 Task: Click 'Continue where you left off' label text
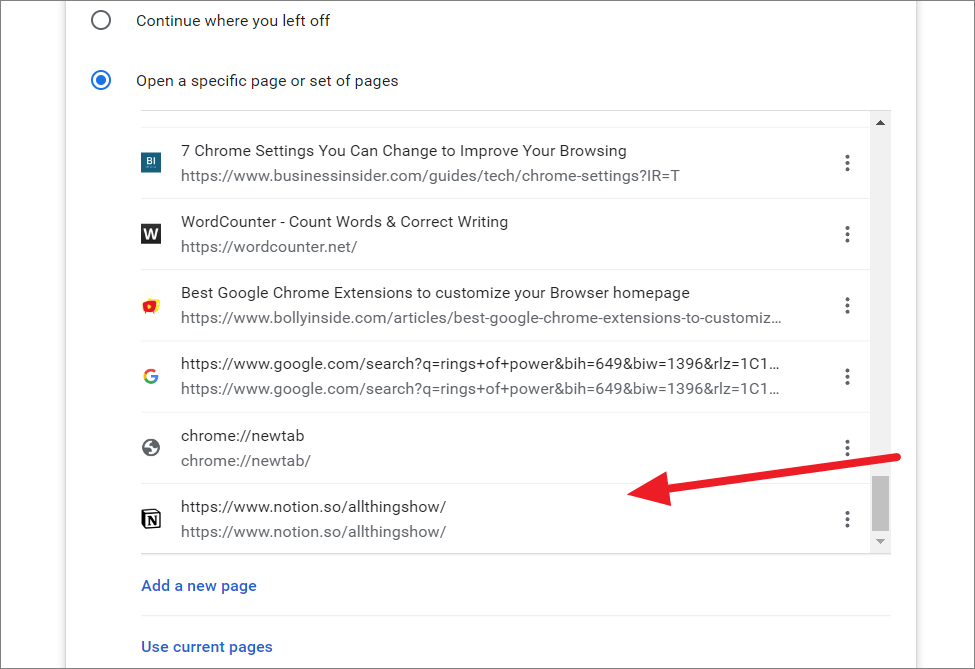[x=233, y=21]
